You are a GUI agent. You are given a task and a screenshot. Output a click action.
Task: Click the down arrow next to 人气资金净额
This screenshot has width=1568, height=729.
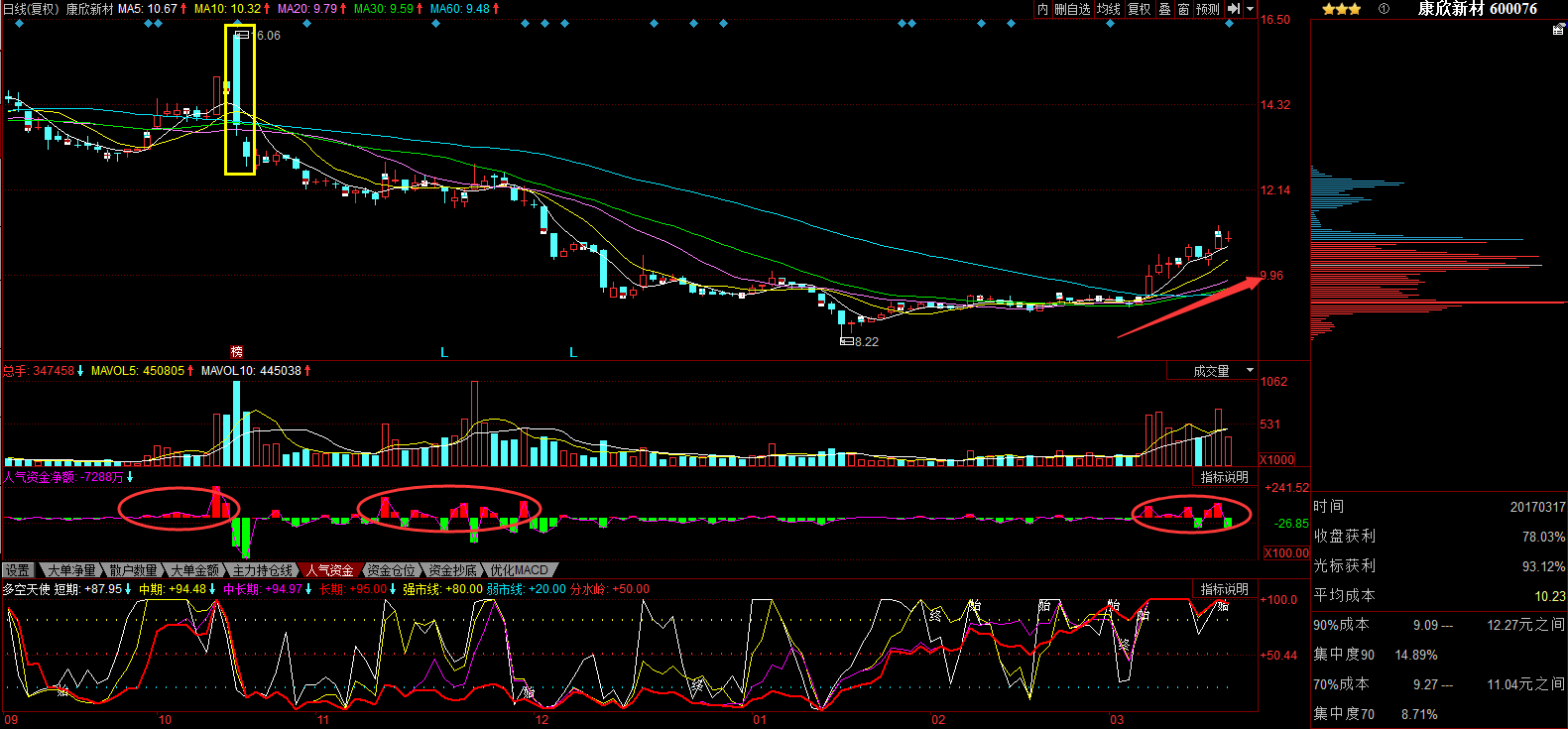click(x=130, y=477)
